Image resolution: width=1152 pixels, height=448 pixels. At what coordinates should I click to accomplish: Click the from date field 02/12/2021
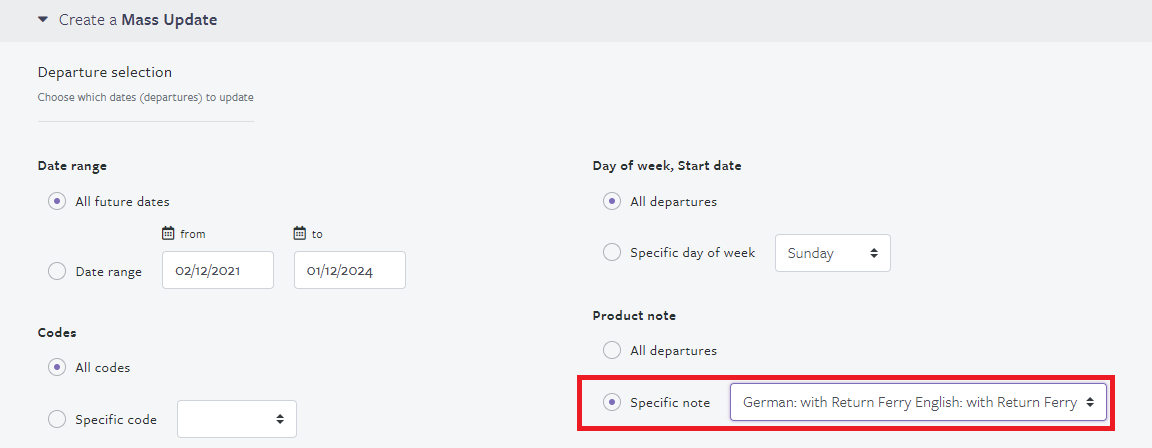218,270
